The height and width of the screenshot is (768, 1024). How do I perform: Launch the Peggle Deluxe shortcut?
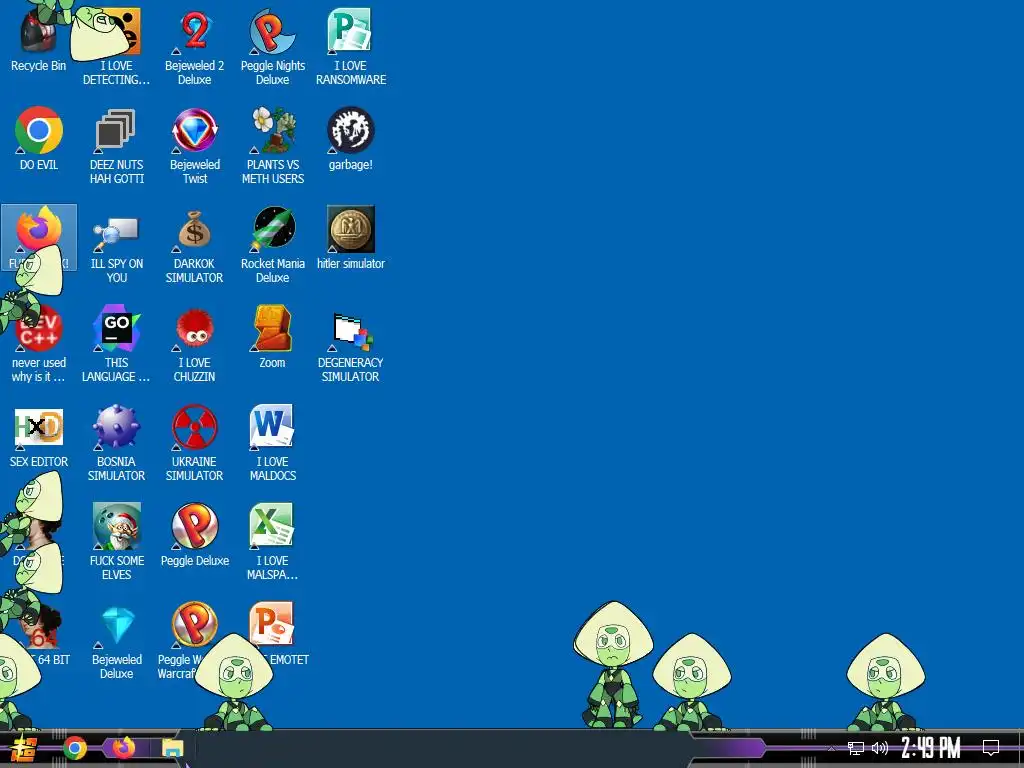[195, 534]
